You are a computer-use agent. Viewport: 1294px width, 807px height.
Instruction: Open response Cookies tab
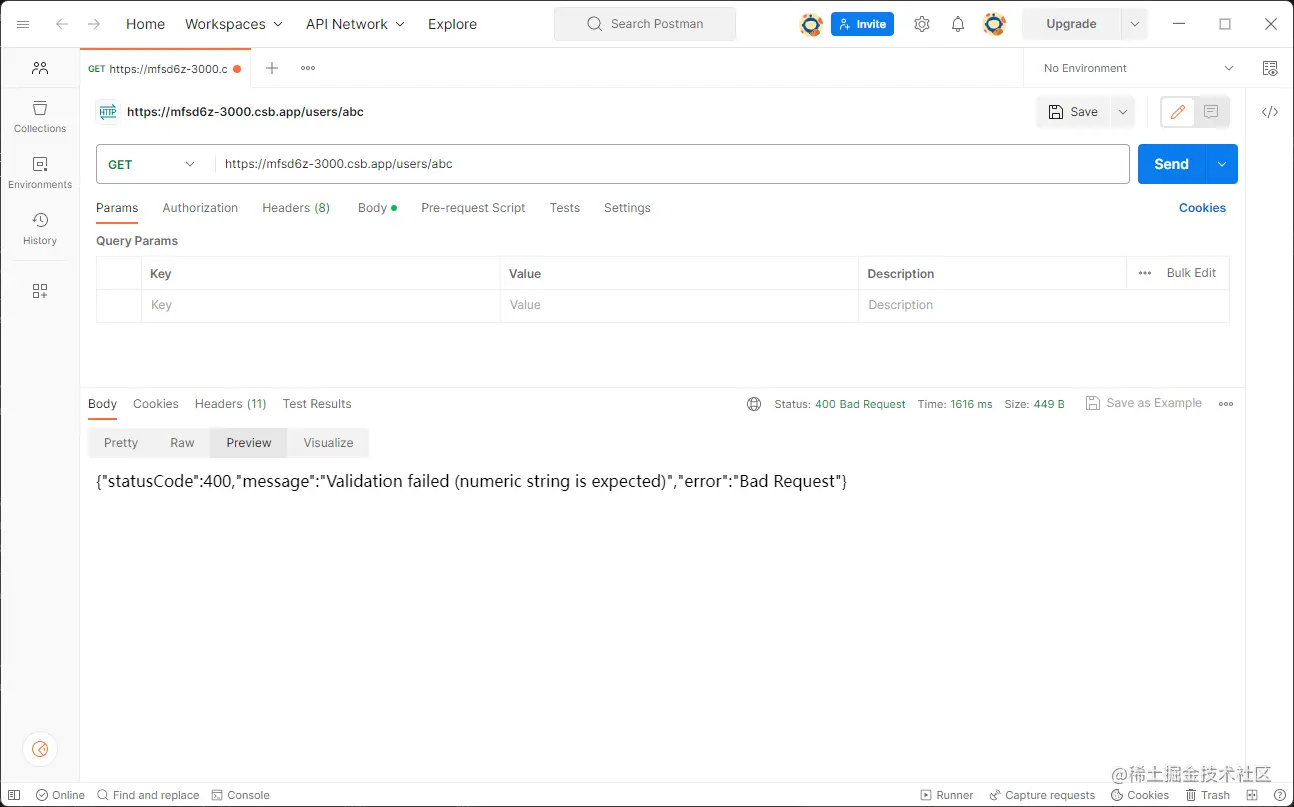point(156,404)
